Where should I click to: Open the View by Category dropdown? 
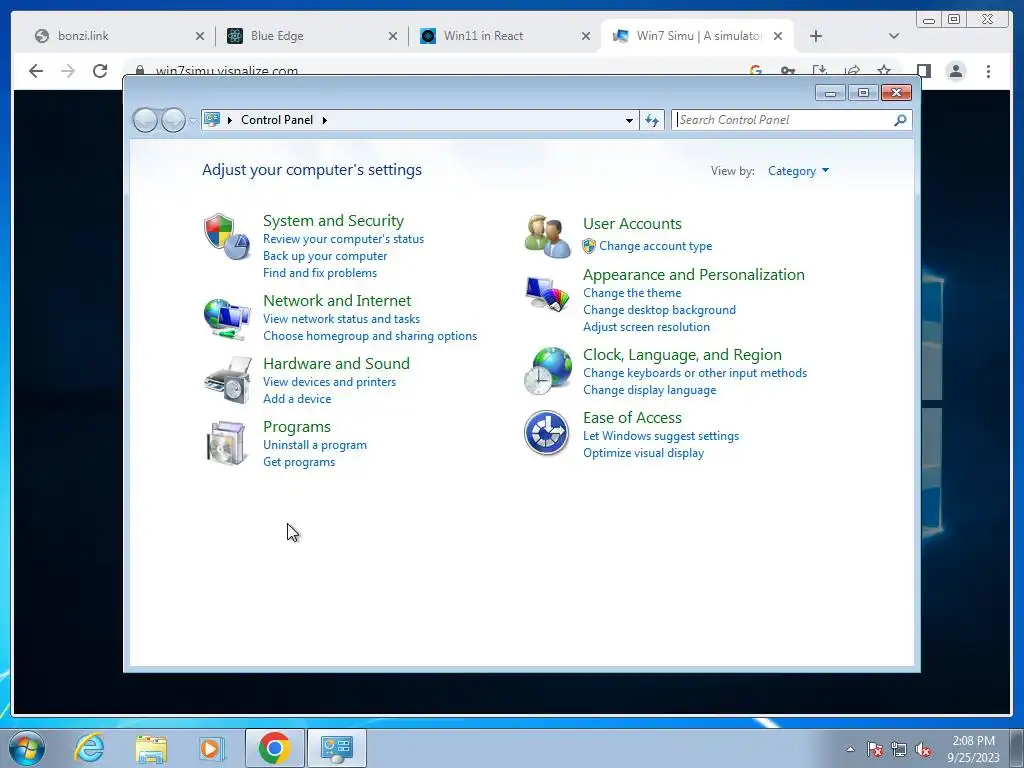tap(798, 171)
